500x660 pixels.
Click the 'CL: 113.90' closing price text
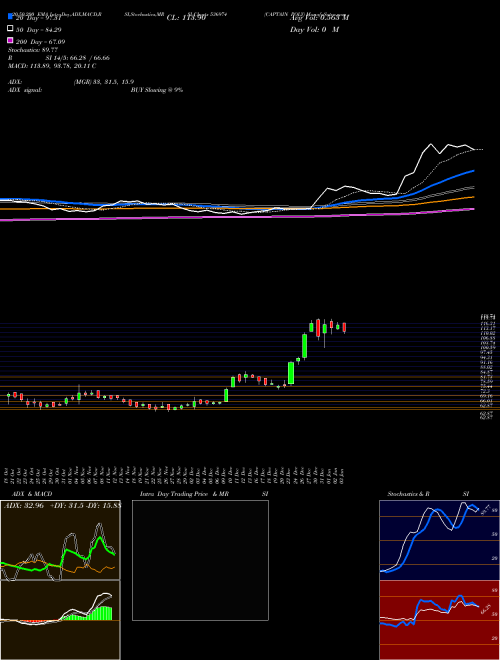pyautogui.click(x=186, y=18)
